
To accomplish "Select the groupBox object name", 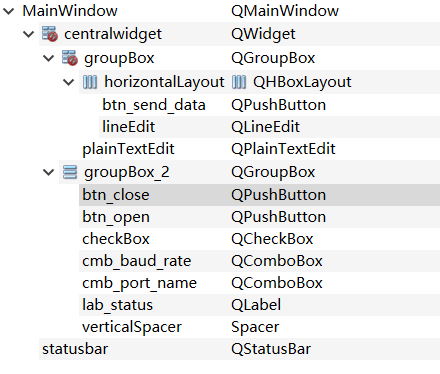I will click(119, 58).
